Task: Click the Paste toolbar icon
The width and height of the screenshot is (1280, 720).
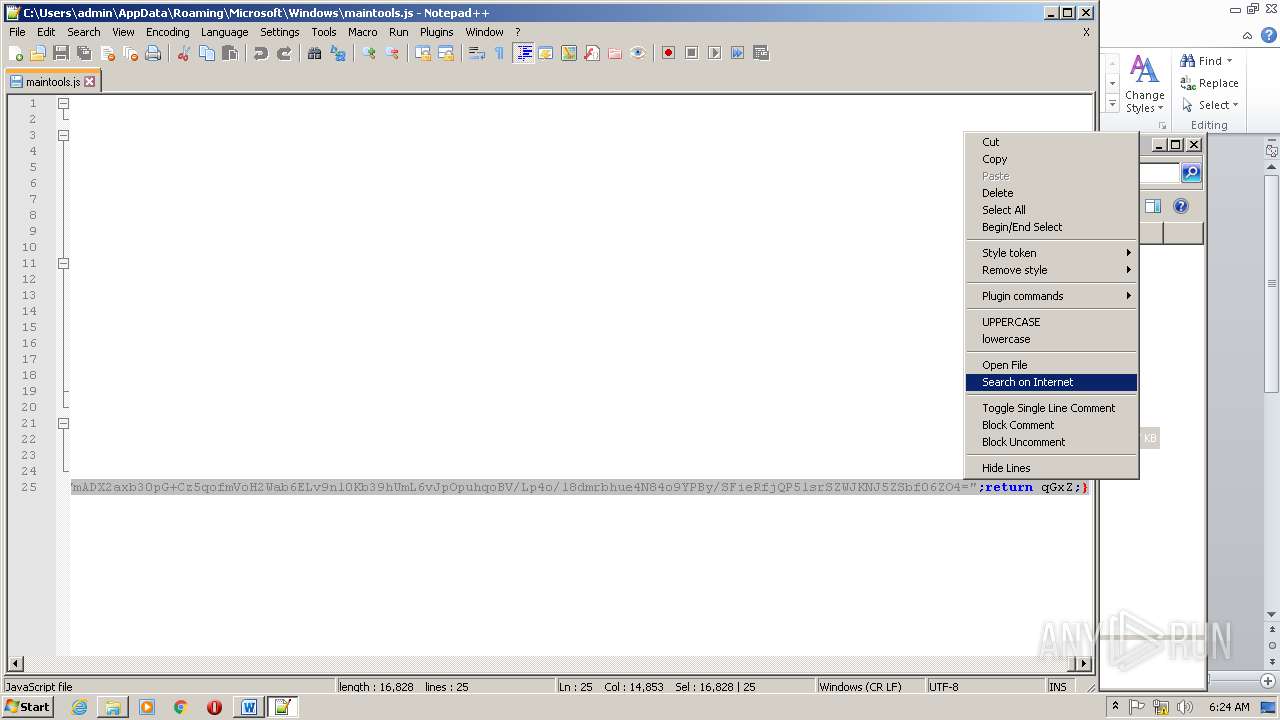Action: pyautogui.click(x=230, y=53)
